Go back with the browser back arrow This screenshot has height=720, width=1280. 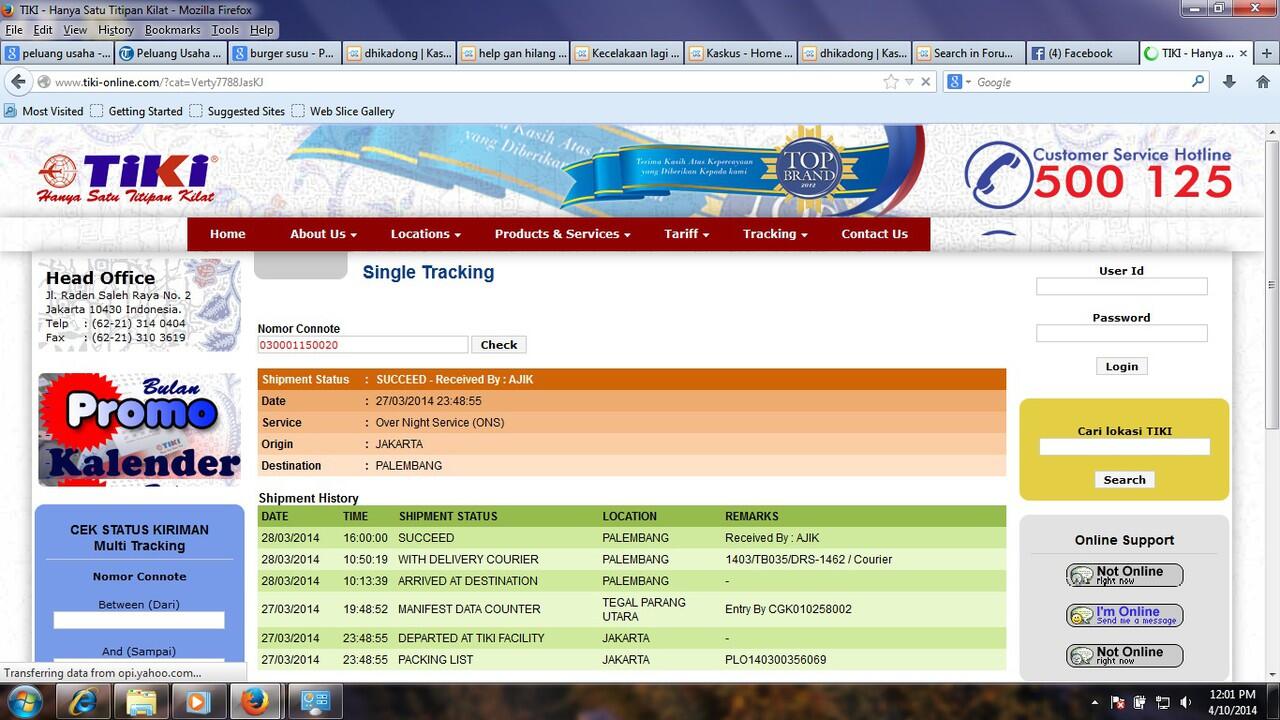click(18, 82)
